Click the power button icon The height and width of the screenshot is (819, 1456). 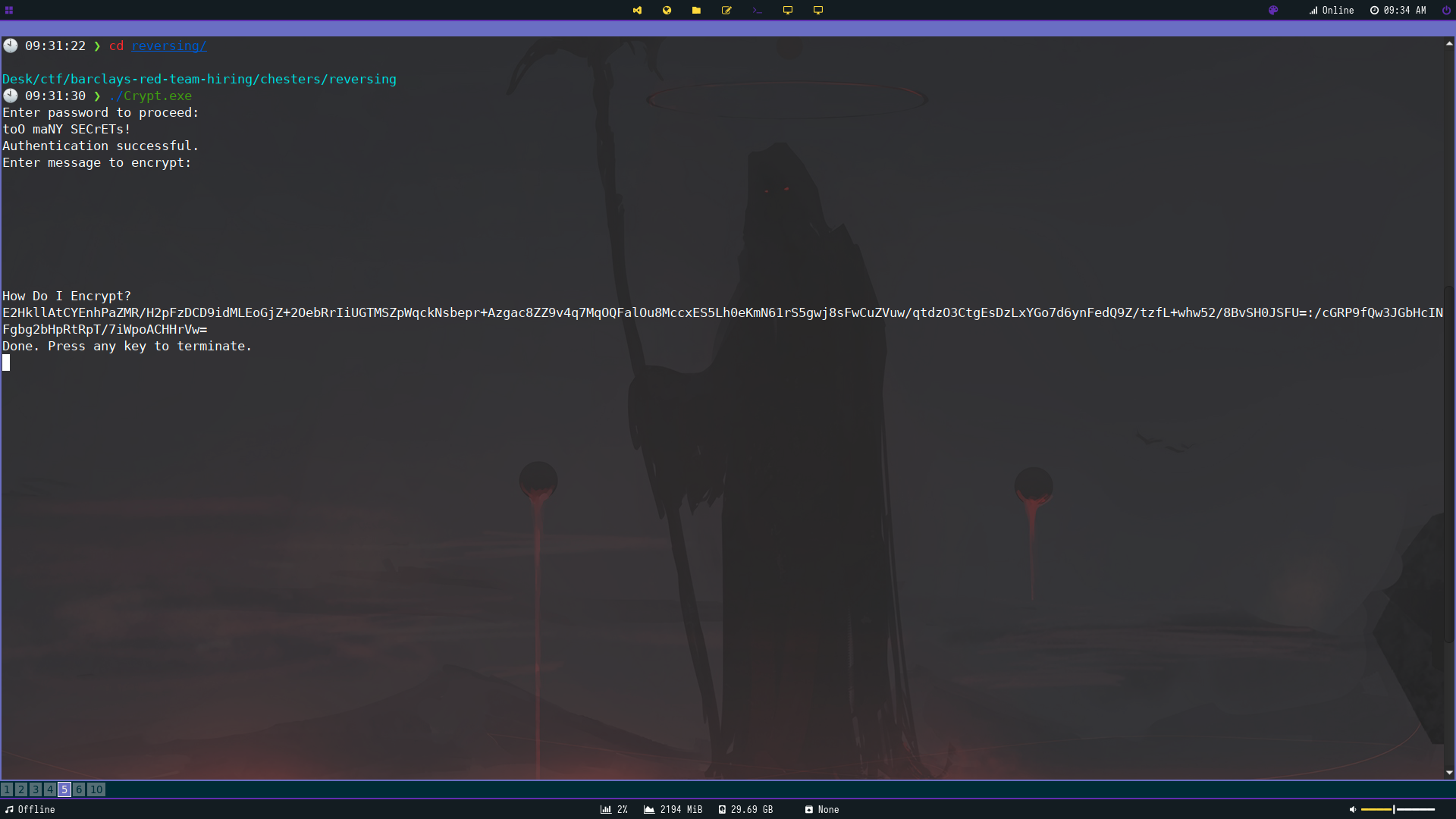tap(1446, 11)
